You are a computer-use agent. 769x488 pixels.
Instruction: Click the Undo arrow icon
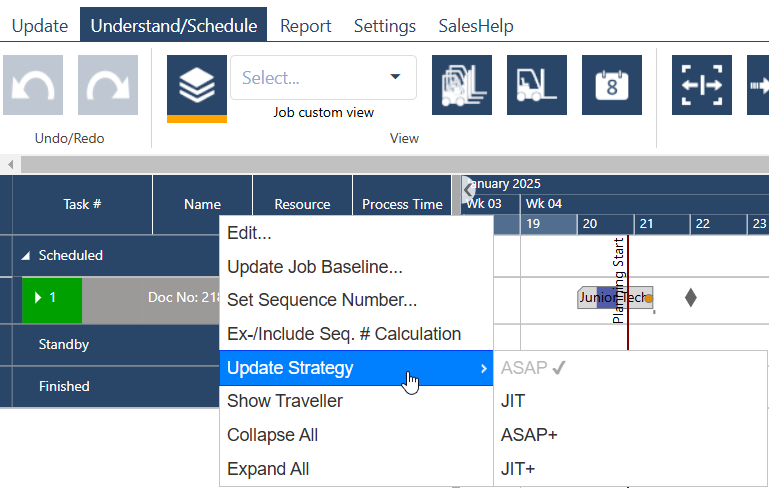click(33, 85)
